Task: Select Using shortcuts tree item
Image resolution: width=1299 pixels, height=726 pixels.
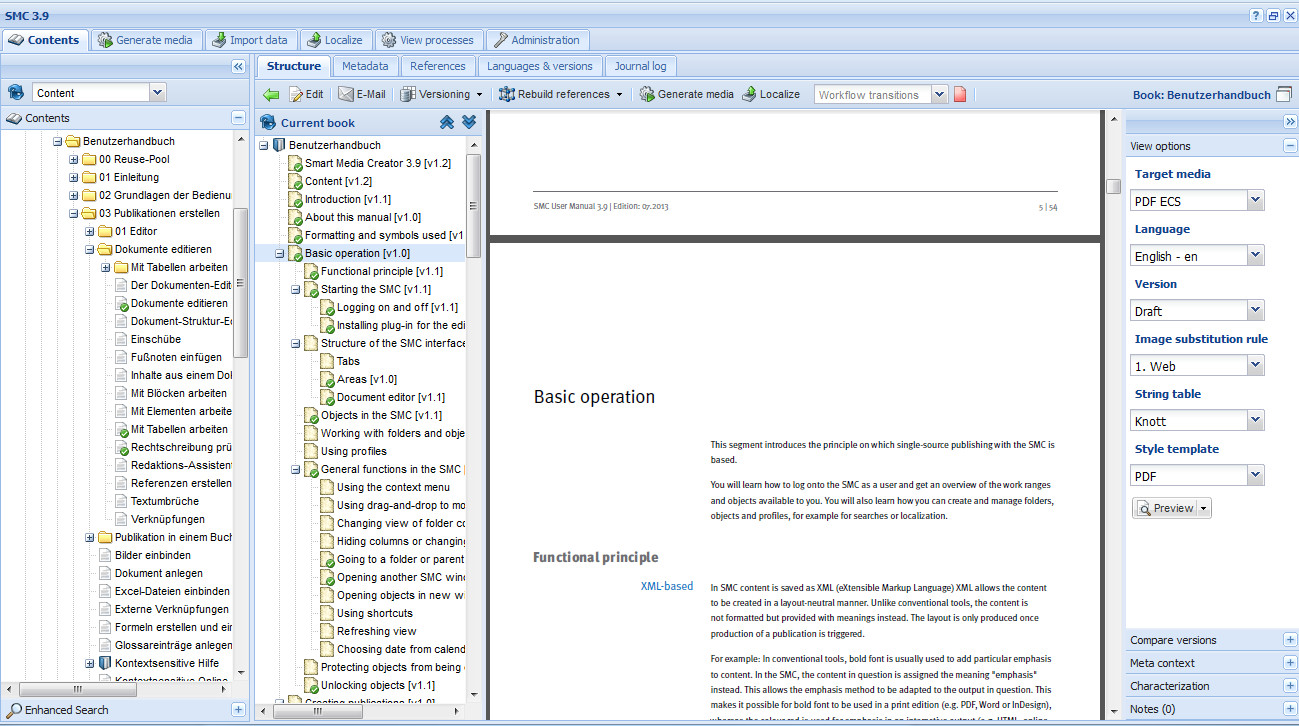Action: (x=375, y=613)
